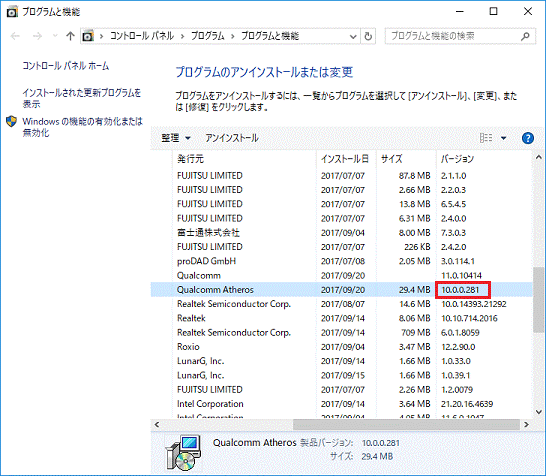Click the アンインストール toolbar button
Screen dimensions: 546x476
[232, 138]
